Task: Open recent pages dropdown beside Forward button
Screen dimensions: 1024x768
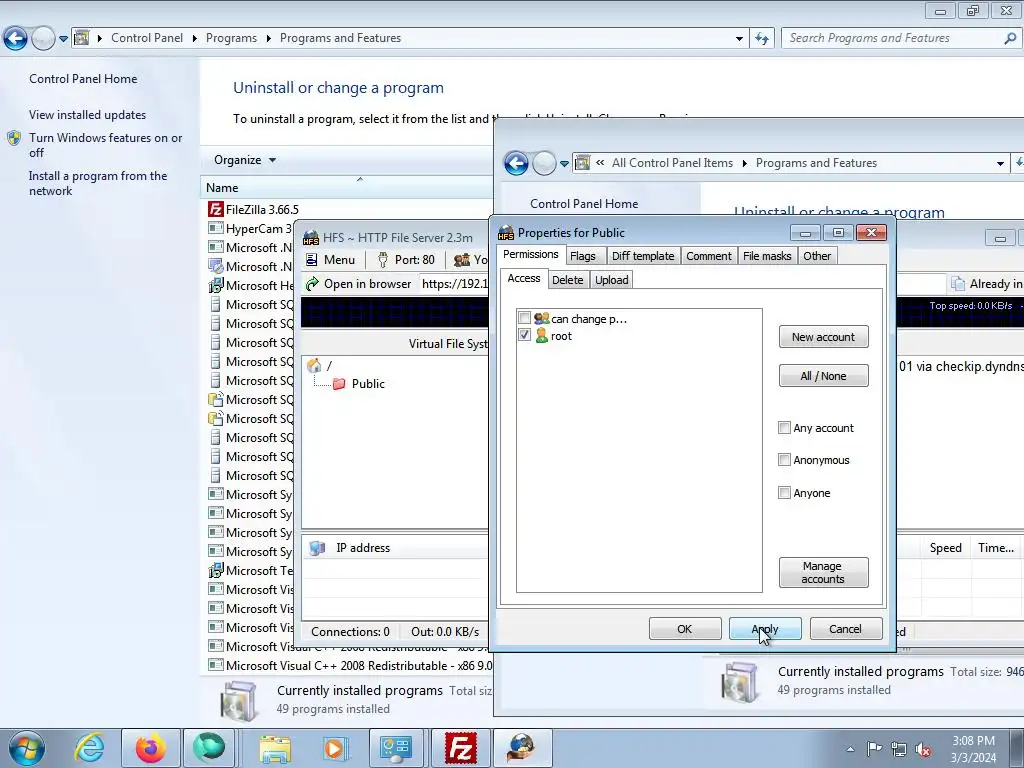Action: [63, 39]
